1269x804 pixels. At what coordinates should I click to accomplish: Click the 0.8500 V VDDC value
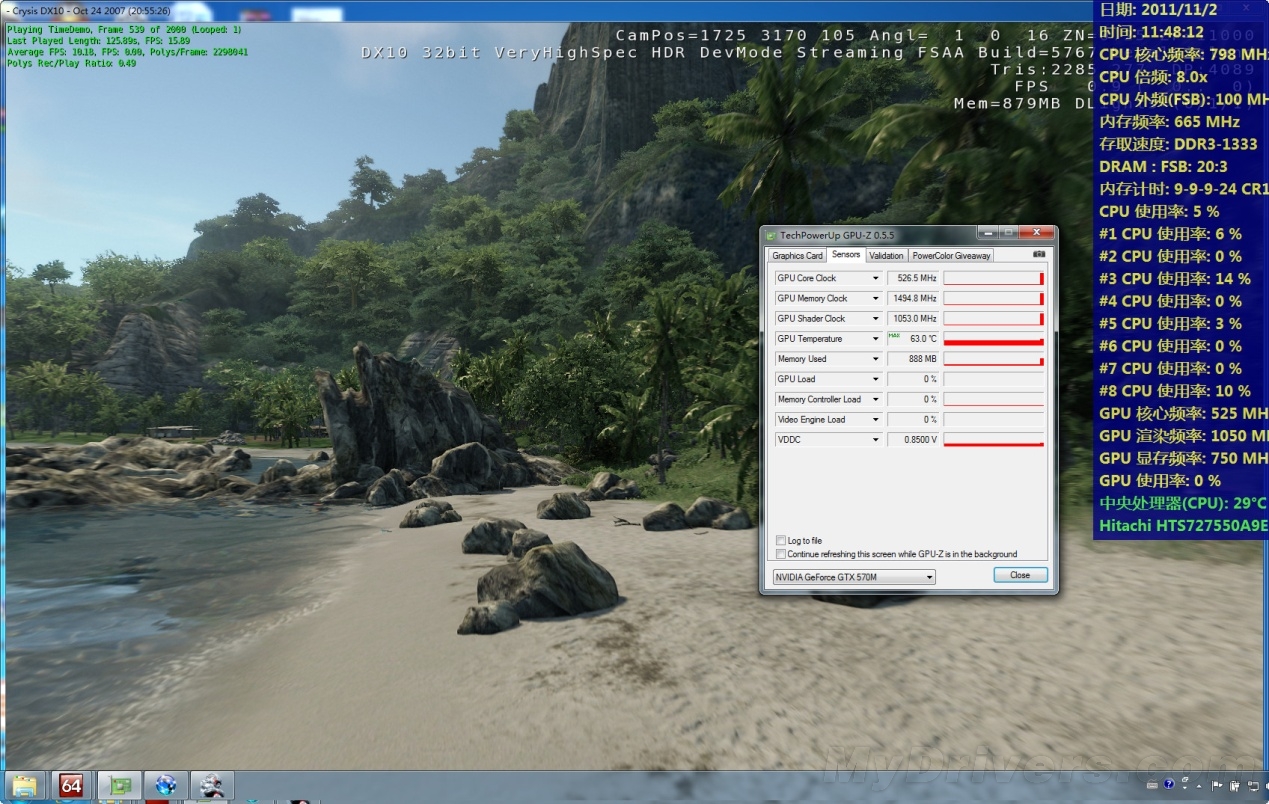coord(913,439)
